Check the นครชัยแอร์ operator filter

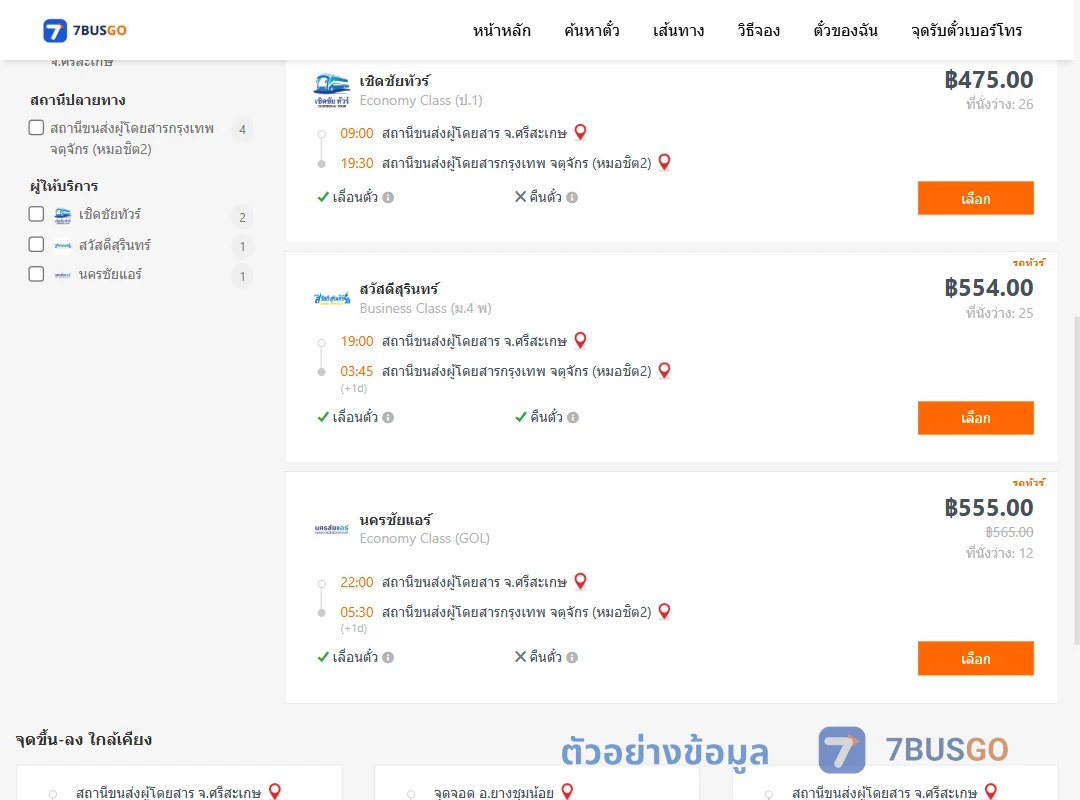pos(37,274)
